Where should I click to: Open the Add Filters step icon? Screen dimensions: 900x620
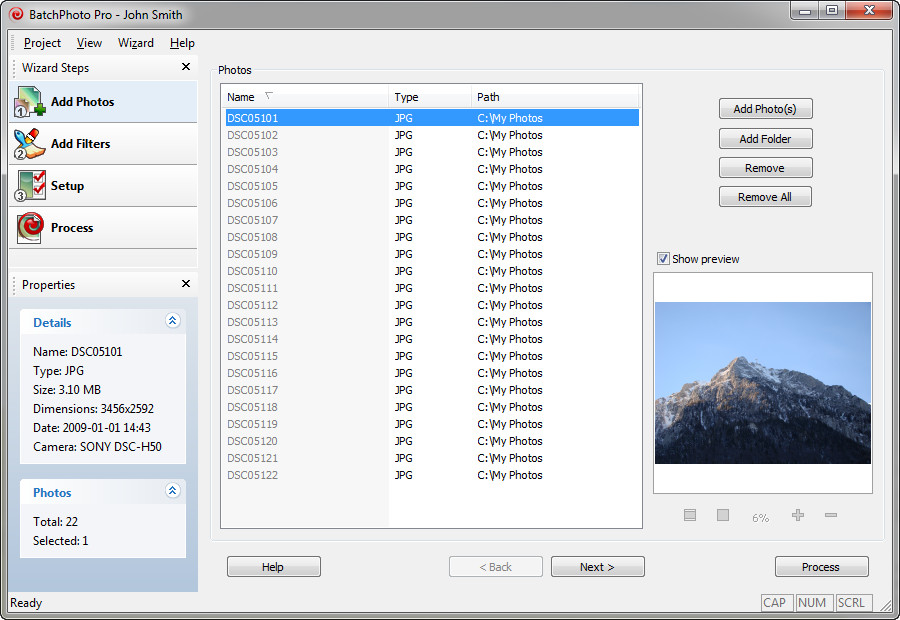pyautogui.click(x=30, y=144)
